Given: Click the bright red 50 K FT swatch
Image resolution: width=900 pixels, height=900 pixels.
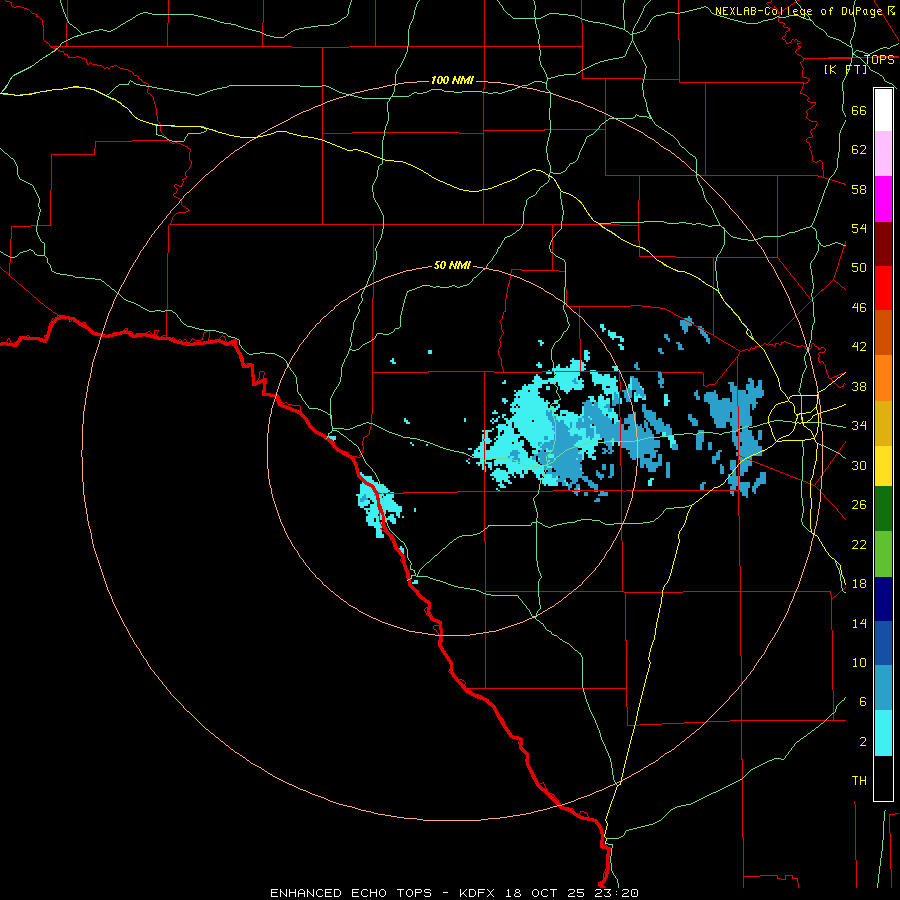Looking at the screenshot, I should pyautogui.click(x=883, y=288).
